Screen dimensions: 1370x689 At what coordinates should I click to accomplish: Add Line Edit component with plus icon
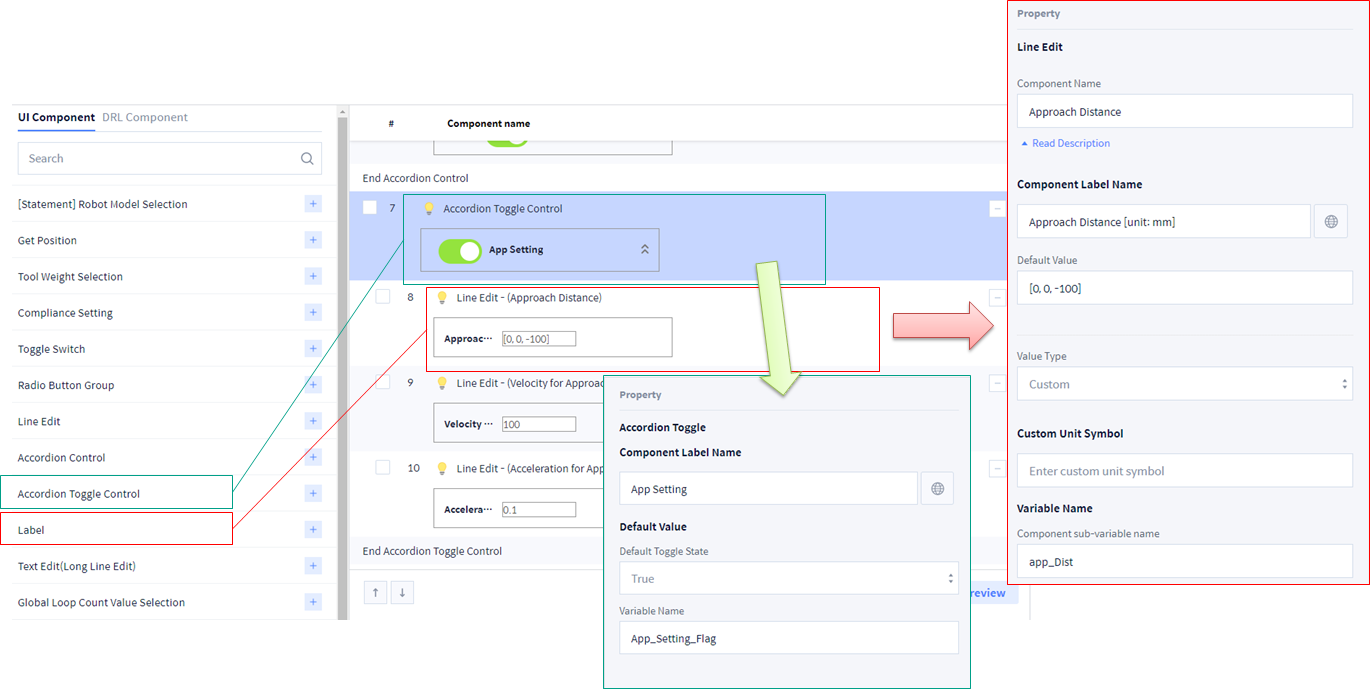point(313,421)
